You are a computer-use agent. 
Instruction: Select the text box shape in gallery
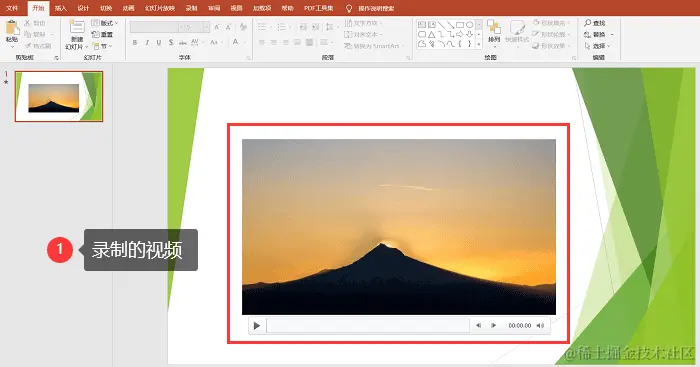coord(422,25)
